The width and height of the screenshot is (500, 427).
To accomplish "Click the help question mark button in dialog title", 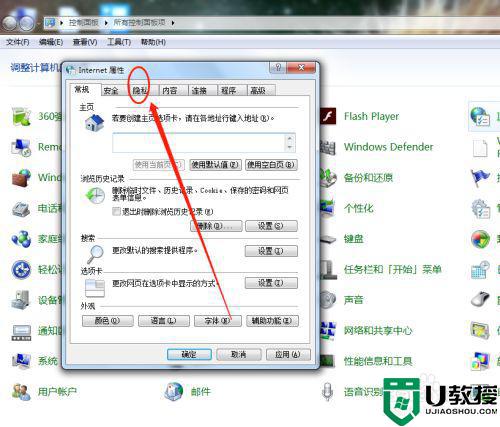I will [278, 67].
